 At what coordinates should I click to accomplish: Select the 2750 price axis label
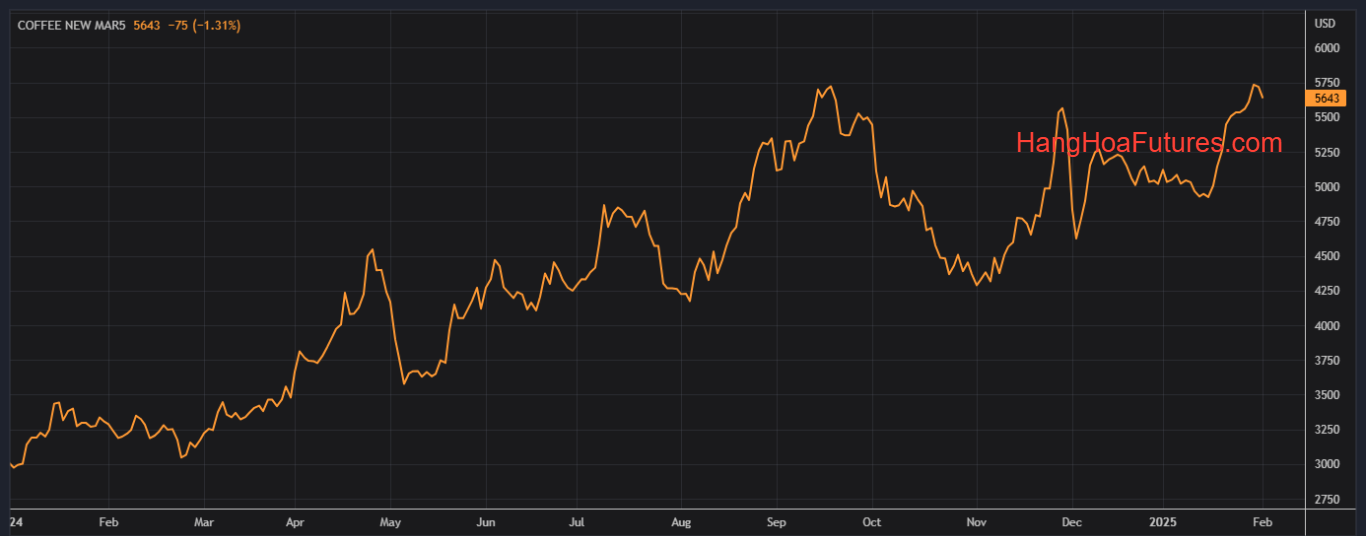point(1327,499)
